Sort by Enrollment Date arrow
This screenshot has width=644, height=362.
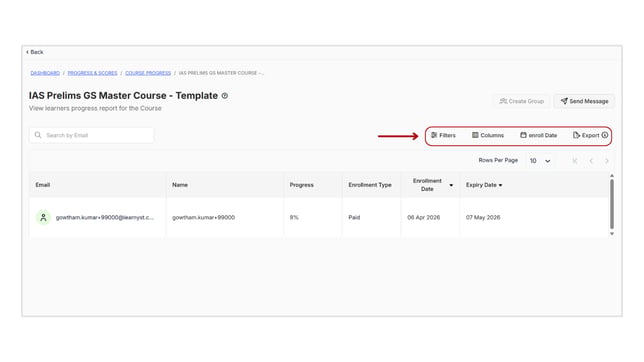click(x=451, y=185)
